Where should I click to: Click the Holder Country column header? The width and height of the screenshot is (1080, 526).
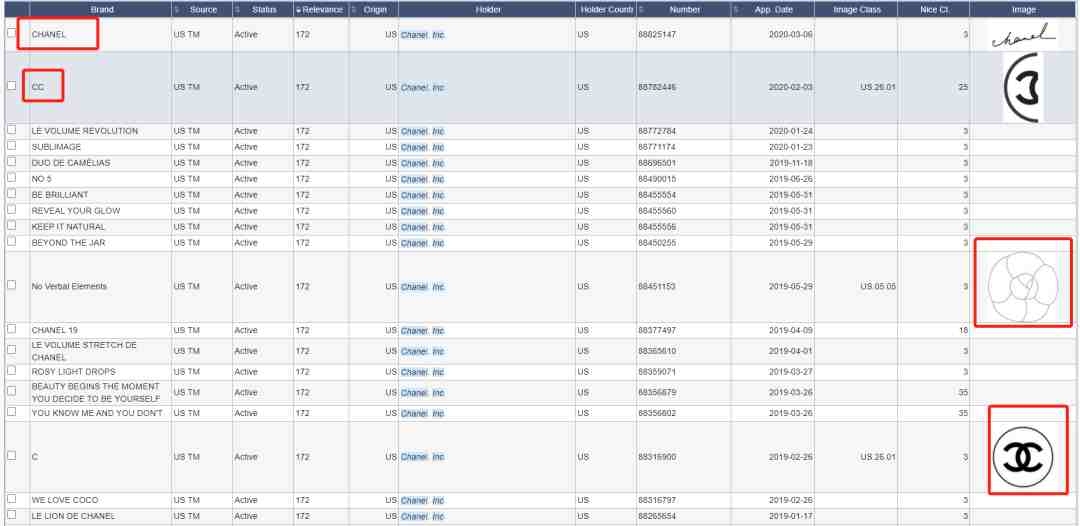605,10
